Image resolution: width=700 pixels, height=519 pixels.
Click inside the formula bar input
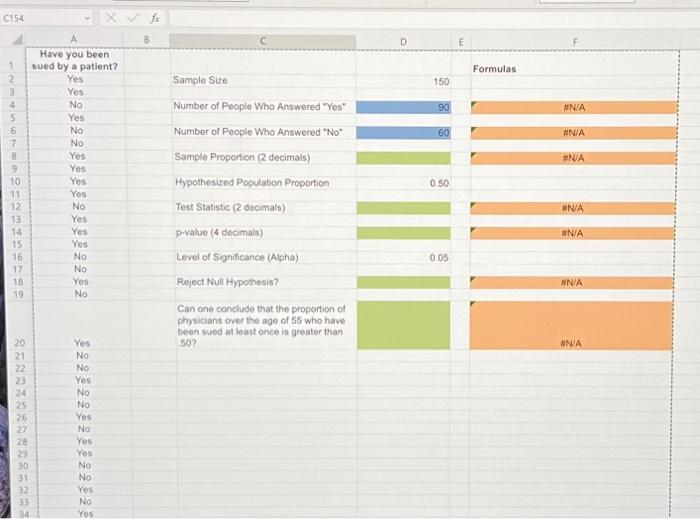[x=433, y=19]
